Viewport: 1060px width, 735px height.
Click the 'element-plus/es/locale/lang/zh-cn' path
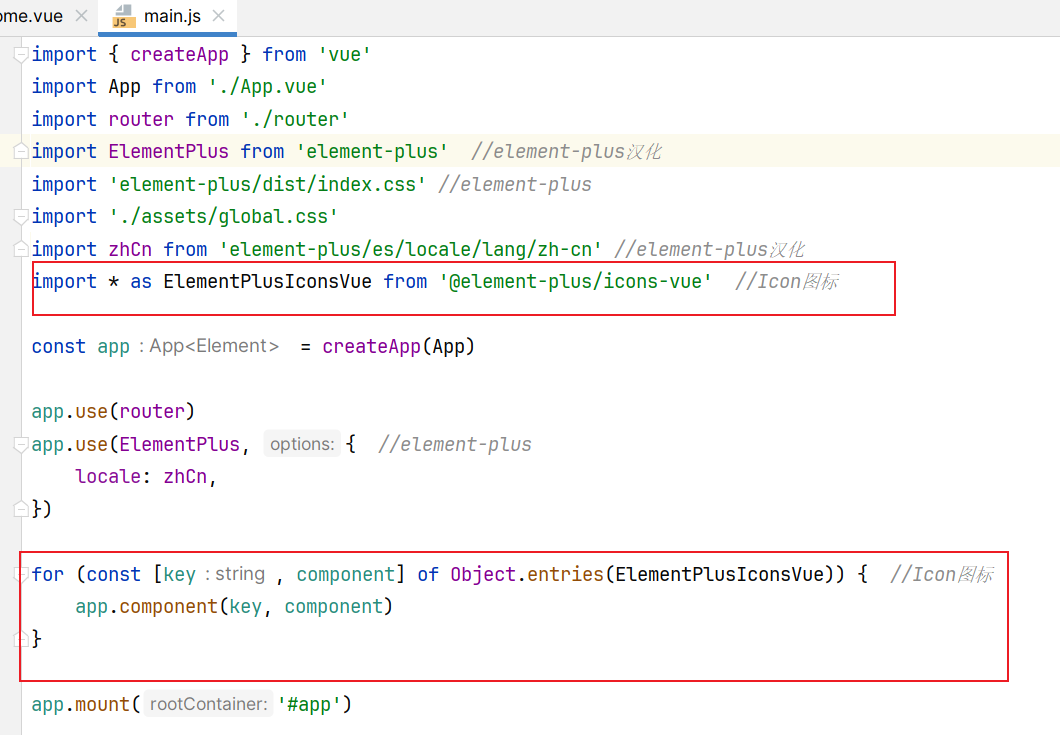coord(410,250)
